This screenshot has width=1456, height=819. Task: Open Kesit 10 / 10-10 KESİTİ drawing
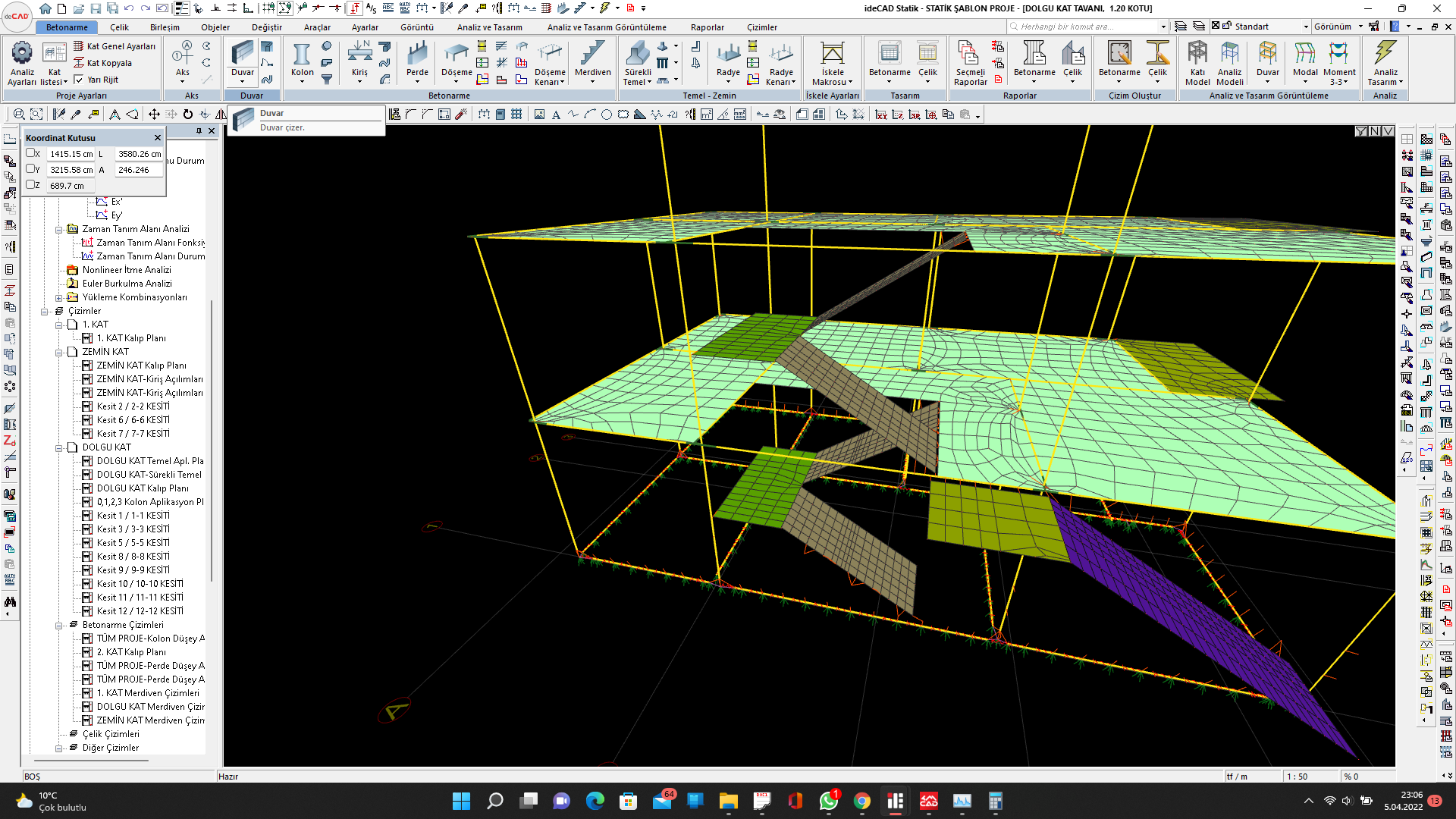click(140, 584)
